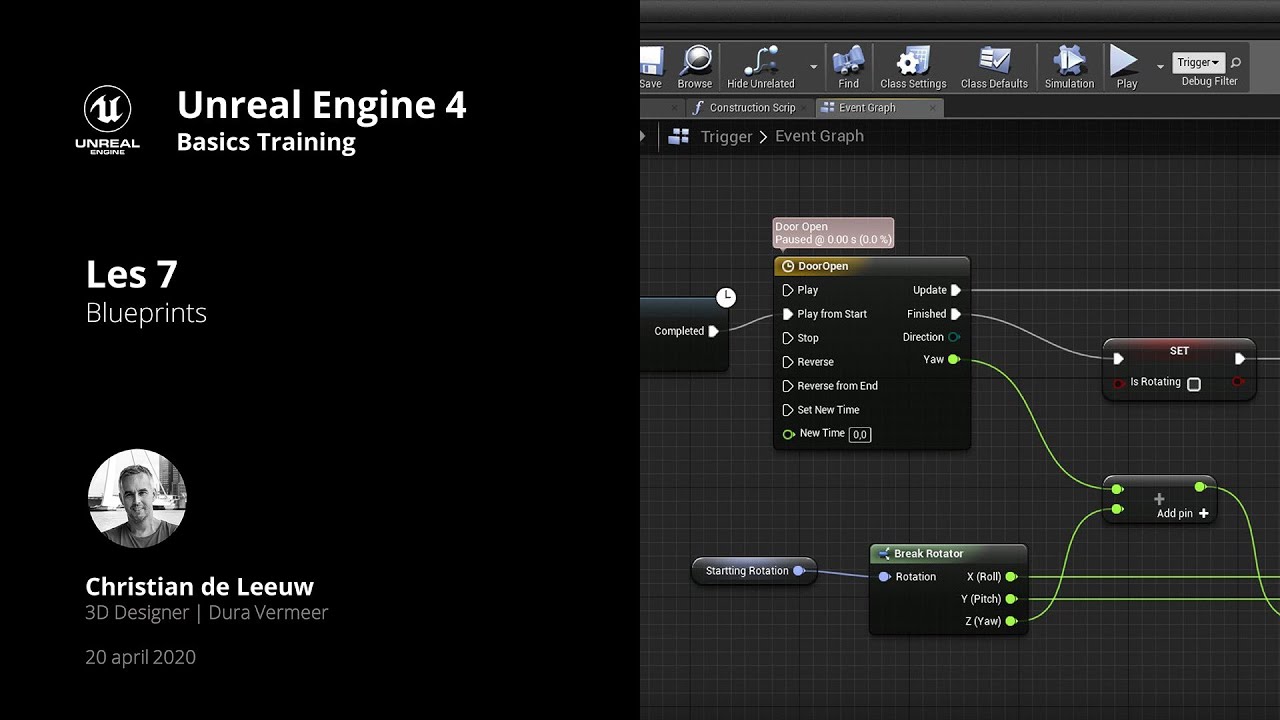Click the output pin of the add node

pos(1200,487)
